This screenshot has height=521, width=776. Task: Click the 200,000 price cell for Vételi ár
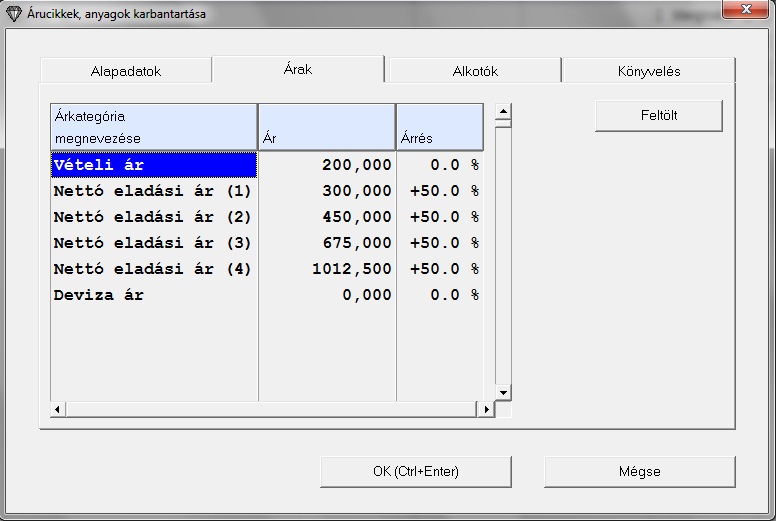327,164
